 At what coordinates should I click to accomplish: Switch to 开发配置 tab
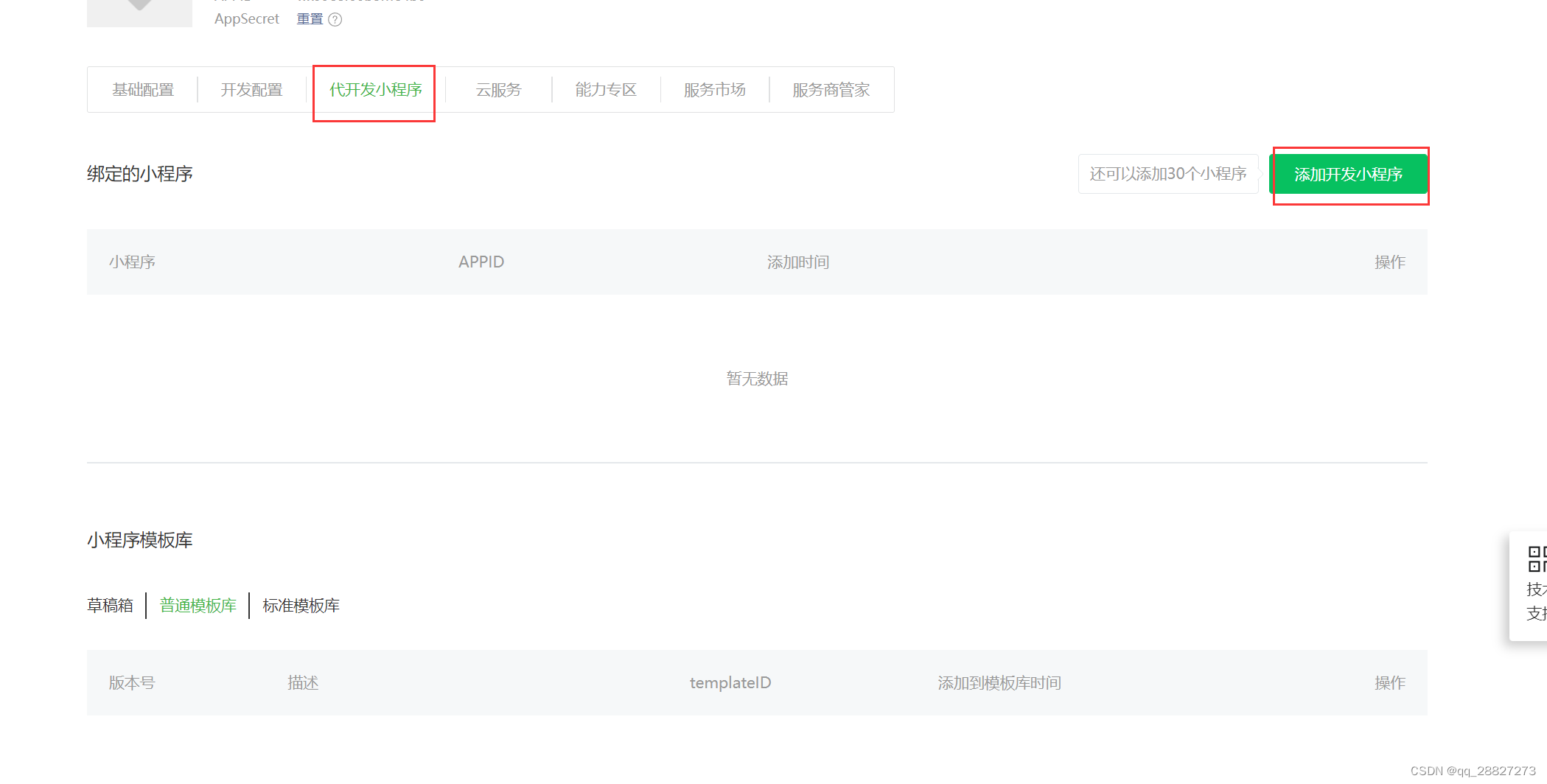pyautogui.click(x=251, y=90)
